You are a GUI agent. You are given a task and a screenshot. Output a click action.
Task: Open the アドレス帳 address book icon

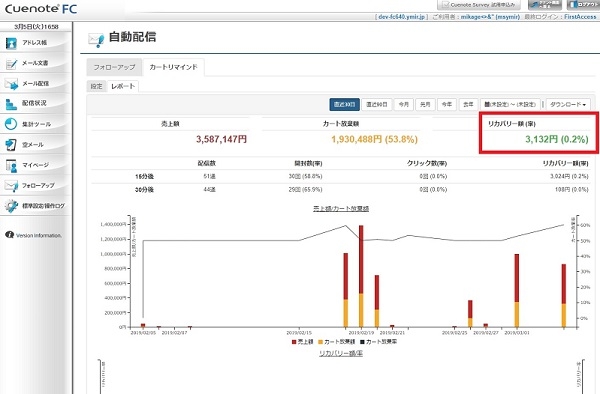click(x=11, y=43)
